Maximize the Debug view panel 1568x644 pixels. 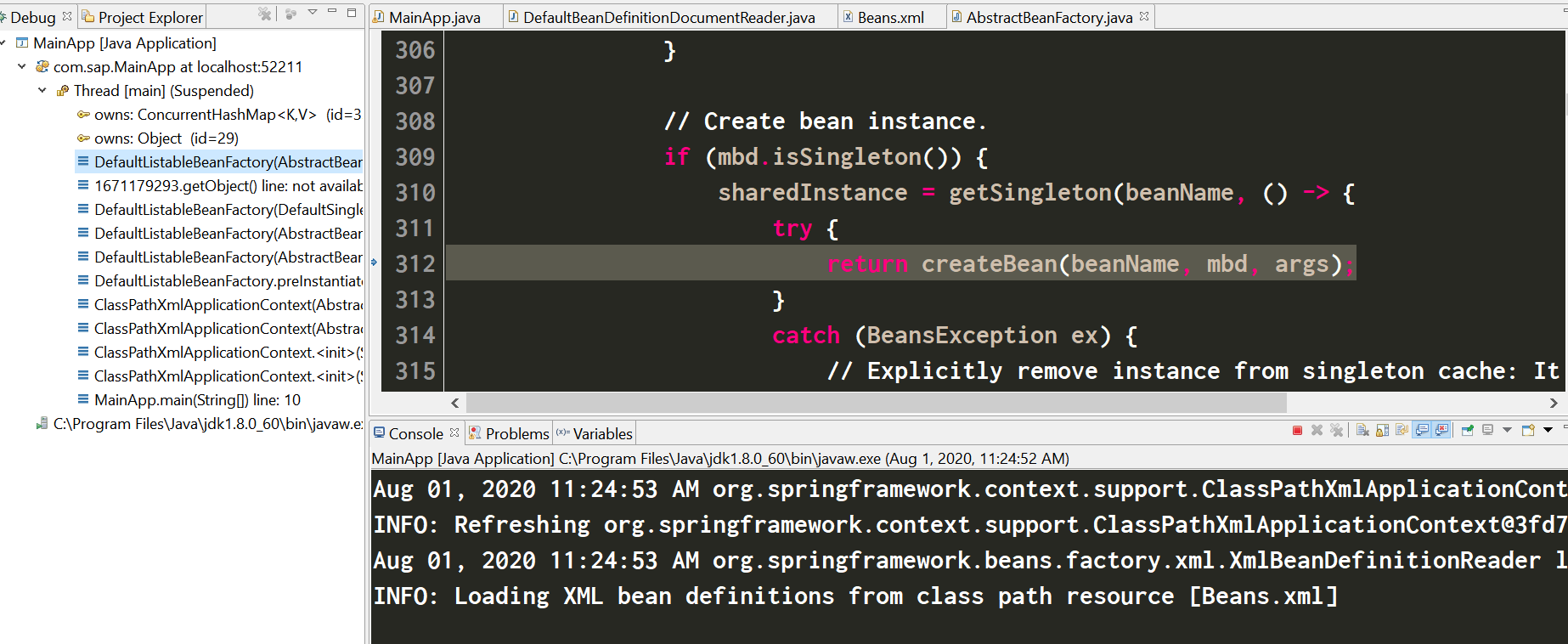click(352, 13)
